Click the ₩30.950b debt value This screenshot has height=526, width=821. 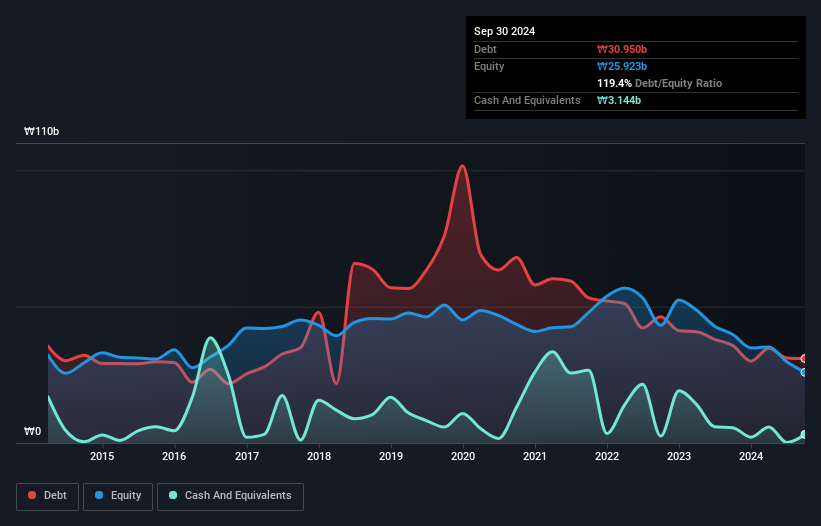(x=622, y=49)
